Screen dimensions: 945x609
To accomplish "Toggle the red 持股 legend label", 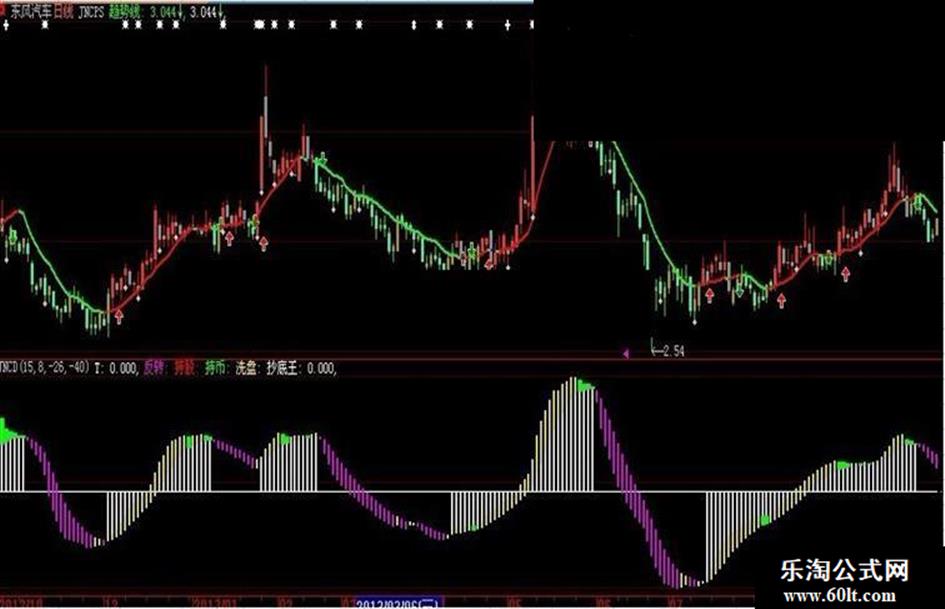I will pos(184,368).
